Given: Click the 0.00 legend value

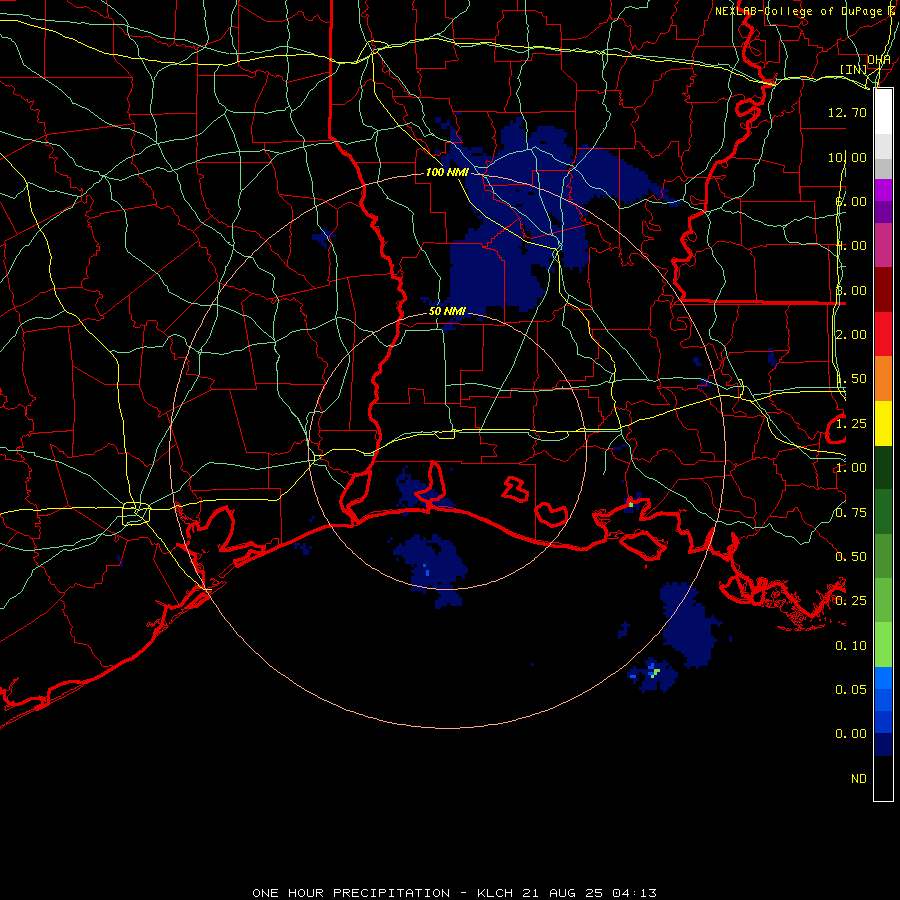Looking at the screenshot, I should [851, 734].
